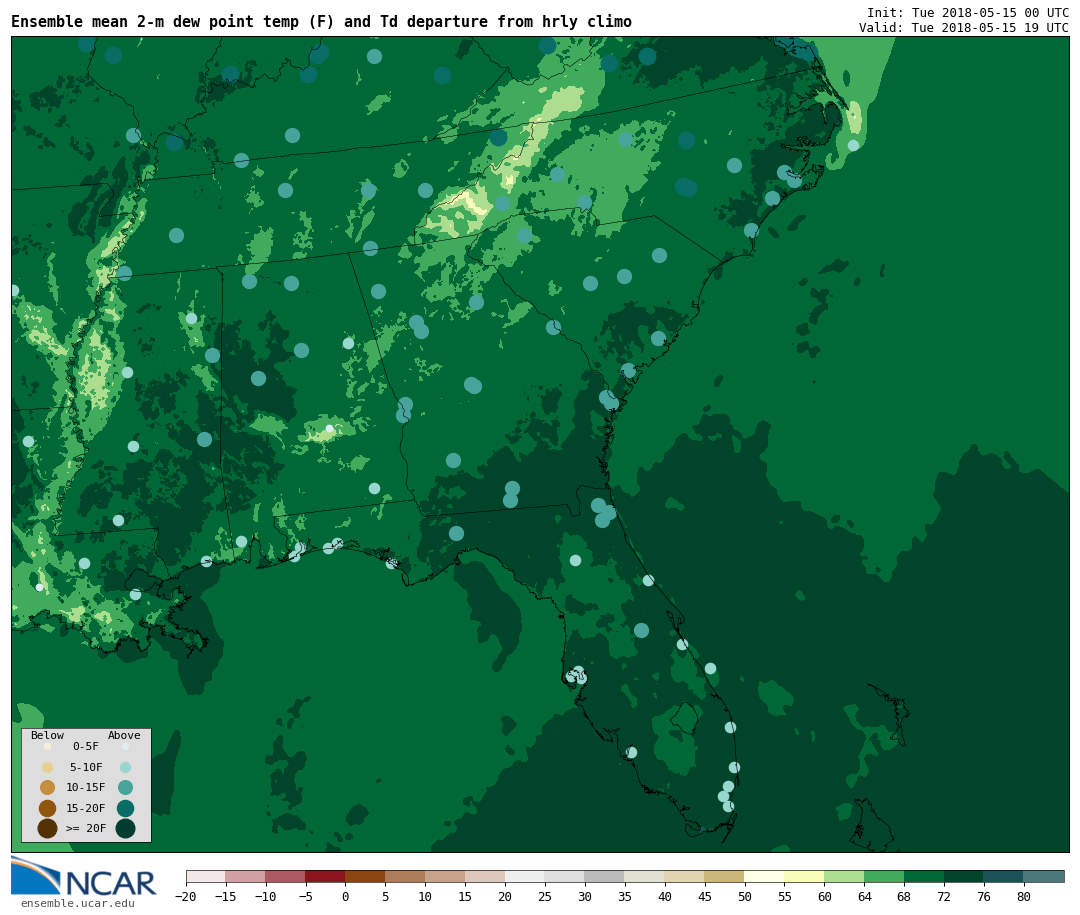1080x915 pixels.
Task: Click the Below 15-20F legend circle
Action: [48, 808]
